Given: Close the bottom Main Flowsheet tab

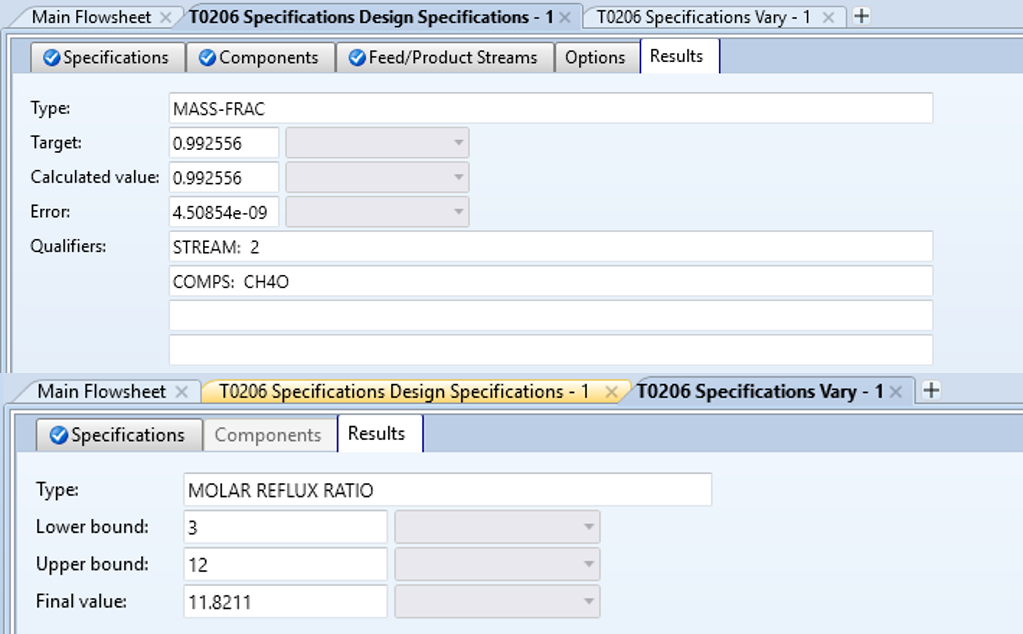Looking at the screenshot, I should (x=181, y=391).
